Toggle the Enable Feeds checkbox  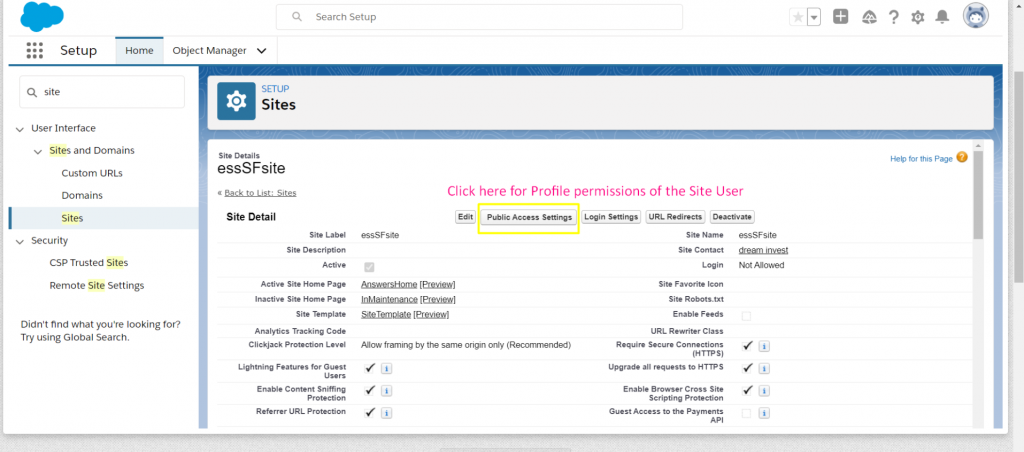(746, 316)
